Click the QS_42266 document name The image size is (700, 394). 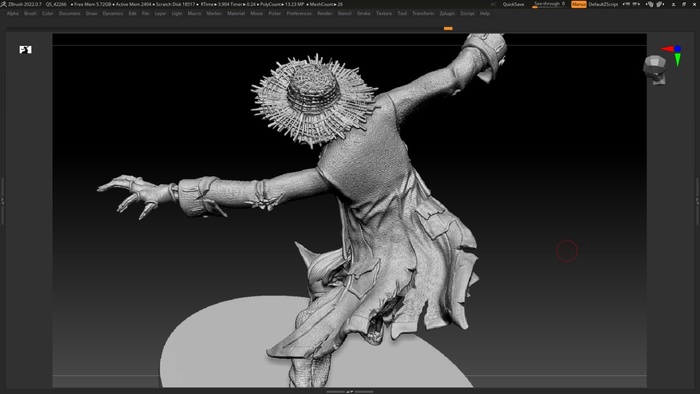click(56, 4)
